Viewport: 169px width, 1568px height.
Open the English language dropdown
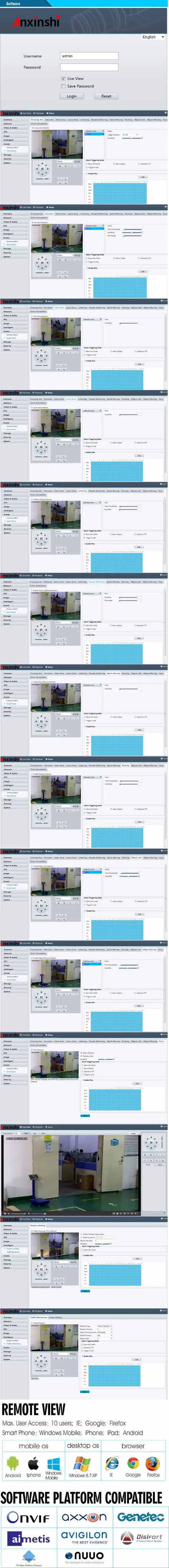pos(153,37)
